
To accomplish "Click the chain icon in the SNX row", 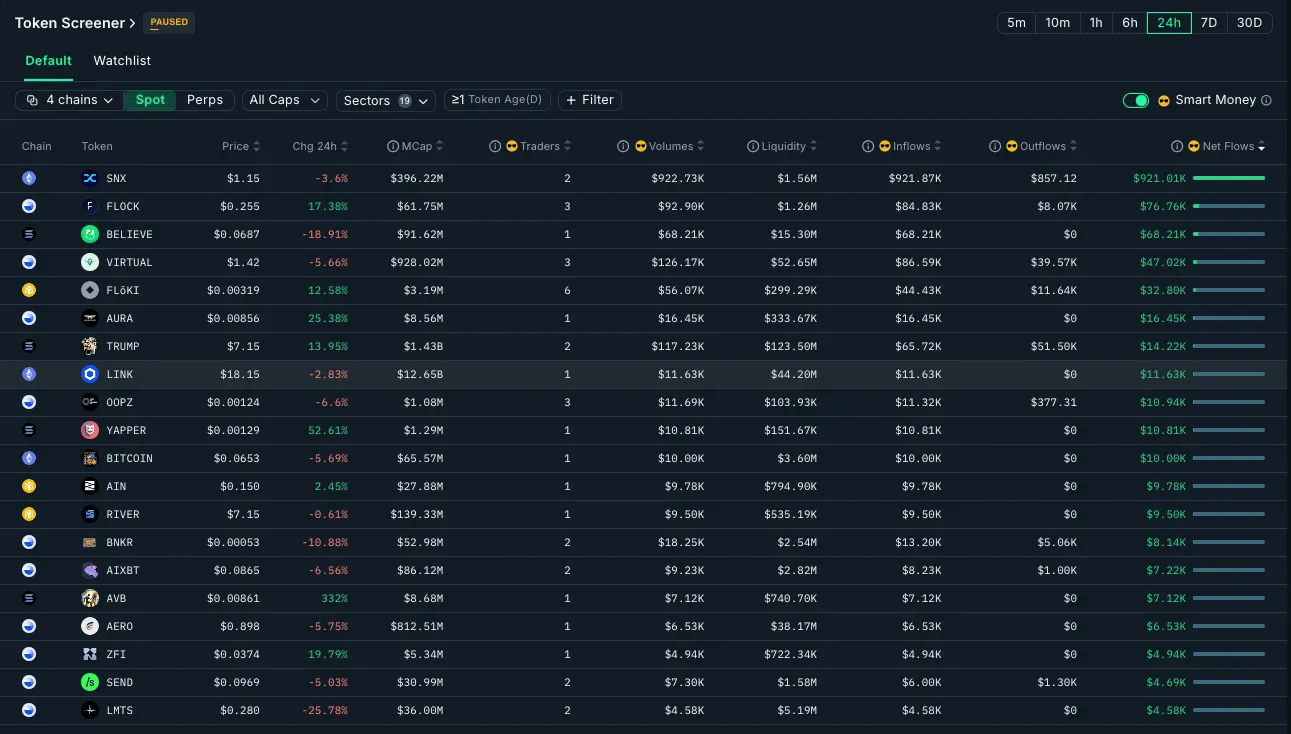I will (x=29, y=178).
